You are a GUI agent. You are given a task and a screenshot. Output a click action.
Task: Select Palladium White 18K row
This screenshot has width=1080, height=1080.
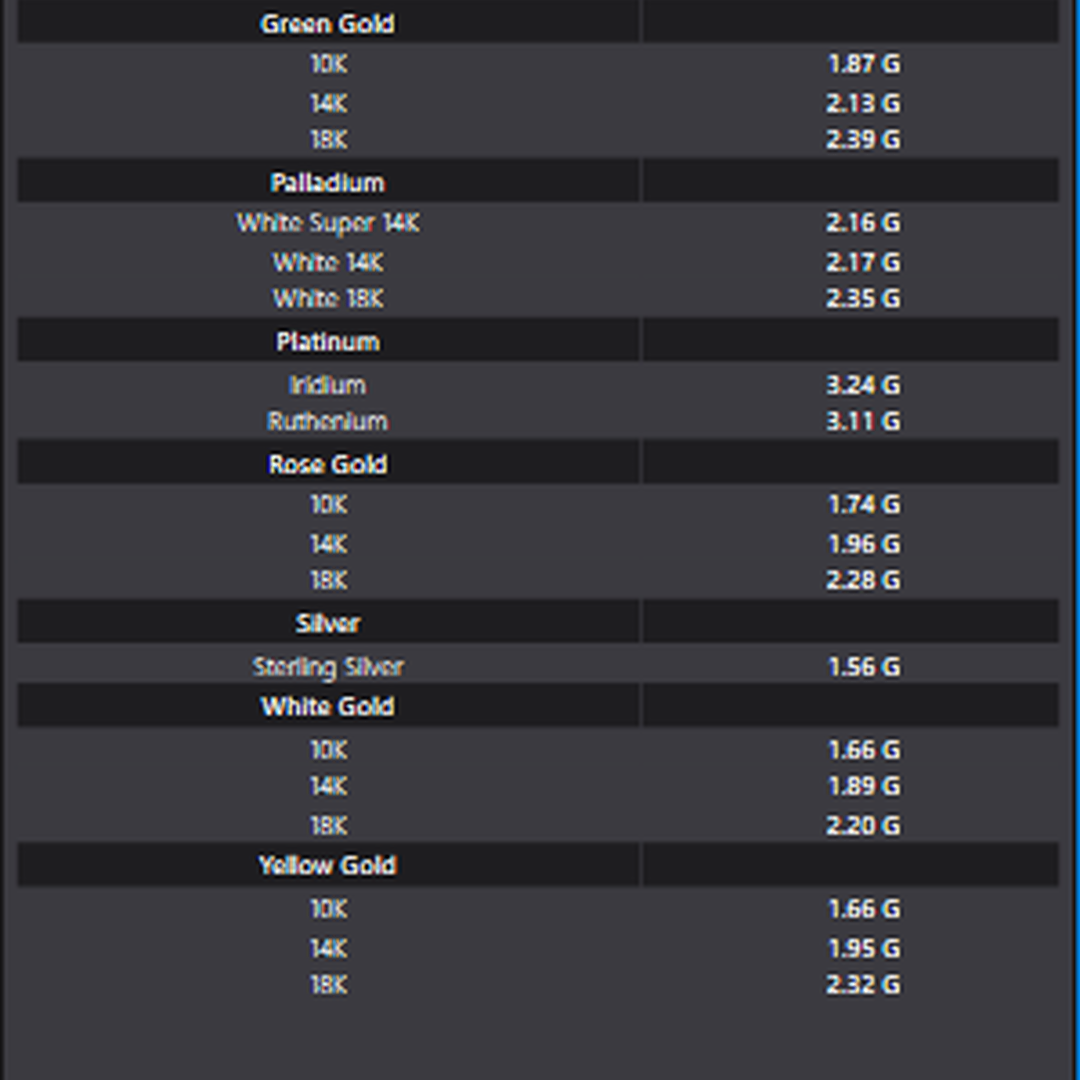coord(327,299)
